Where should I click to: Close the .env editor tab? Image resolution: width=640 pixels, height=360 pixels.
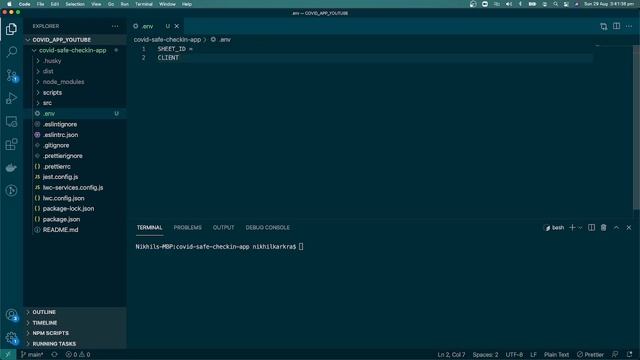[x=177, y=26]
